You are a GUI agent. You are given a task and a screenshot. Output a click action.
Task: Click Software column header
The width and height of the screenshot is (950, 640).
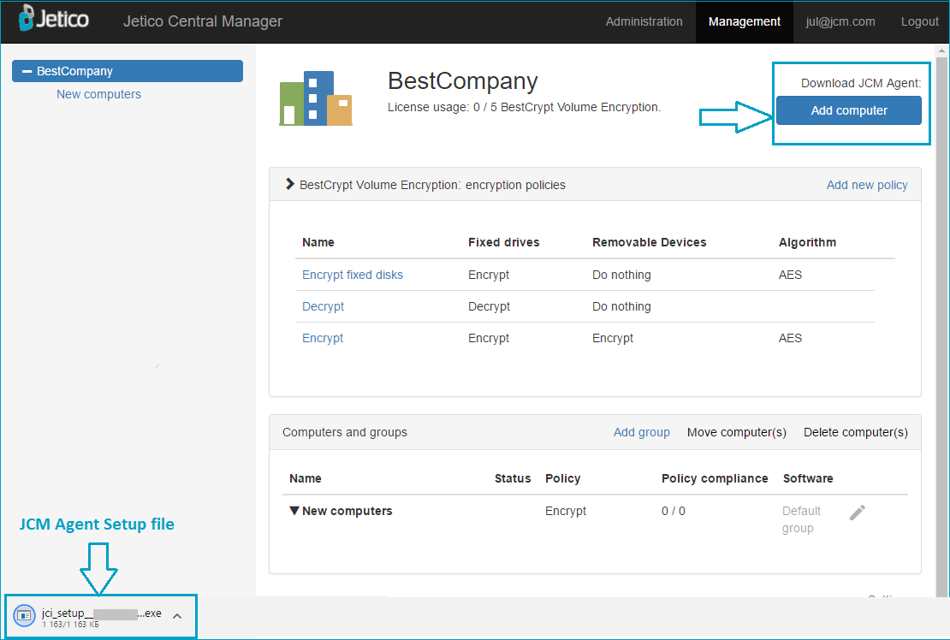(808, 479)
